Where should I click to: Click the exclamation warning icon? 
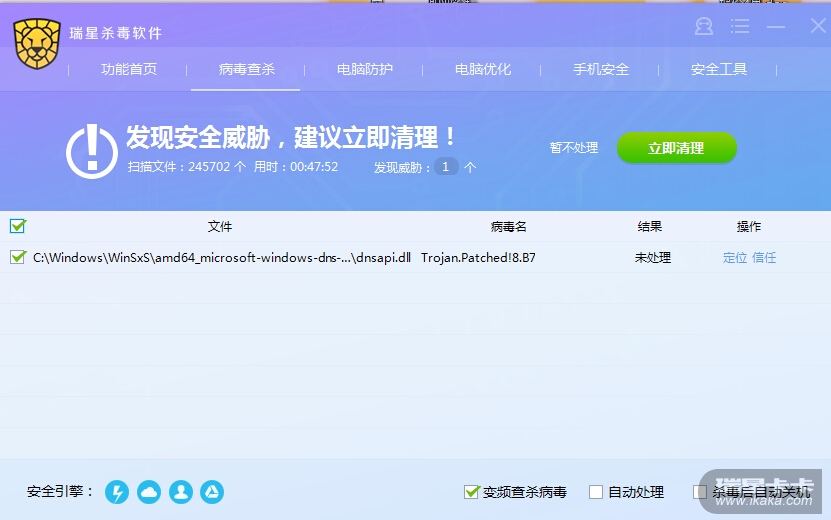click(x=92, y=152)
